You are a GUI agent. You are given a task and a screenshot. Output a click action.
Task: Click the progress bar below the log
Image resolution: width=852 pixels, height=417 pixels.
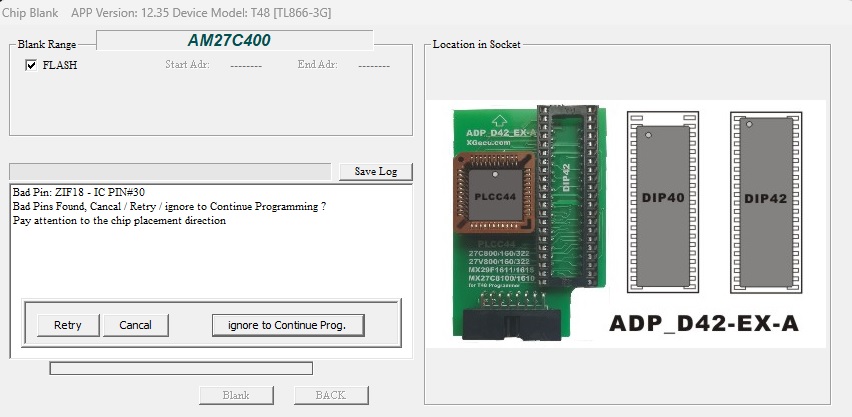pyautogui.click(x=181, y=368)
